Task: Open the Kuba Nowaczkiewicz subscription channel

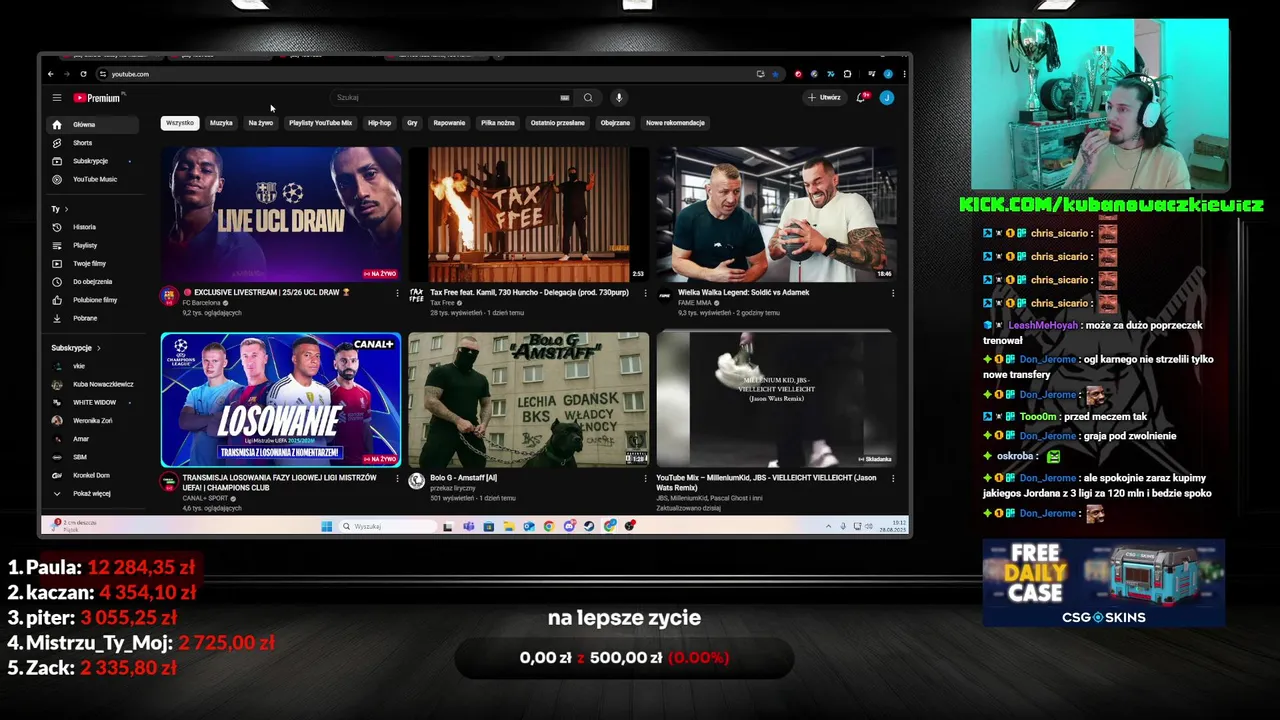Action: coord(92,384)
